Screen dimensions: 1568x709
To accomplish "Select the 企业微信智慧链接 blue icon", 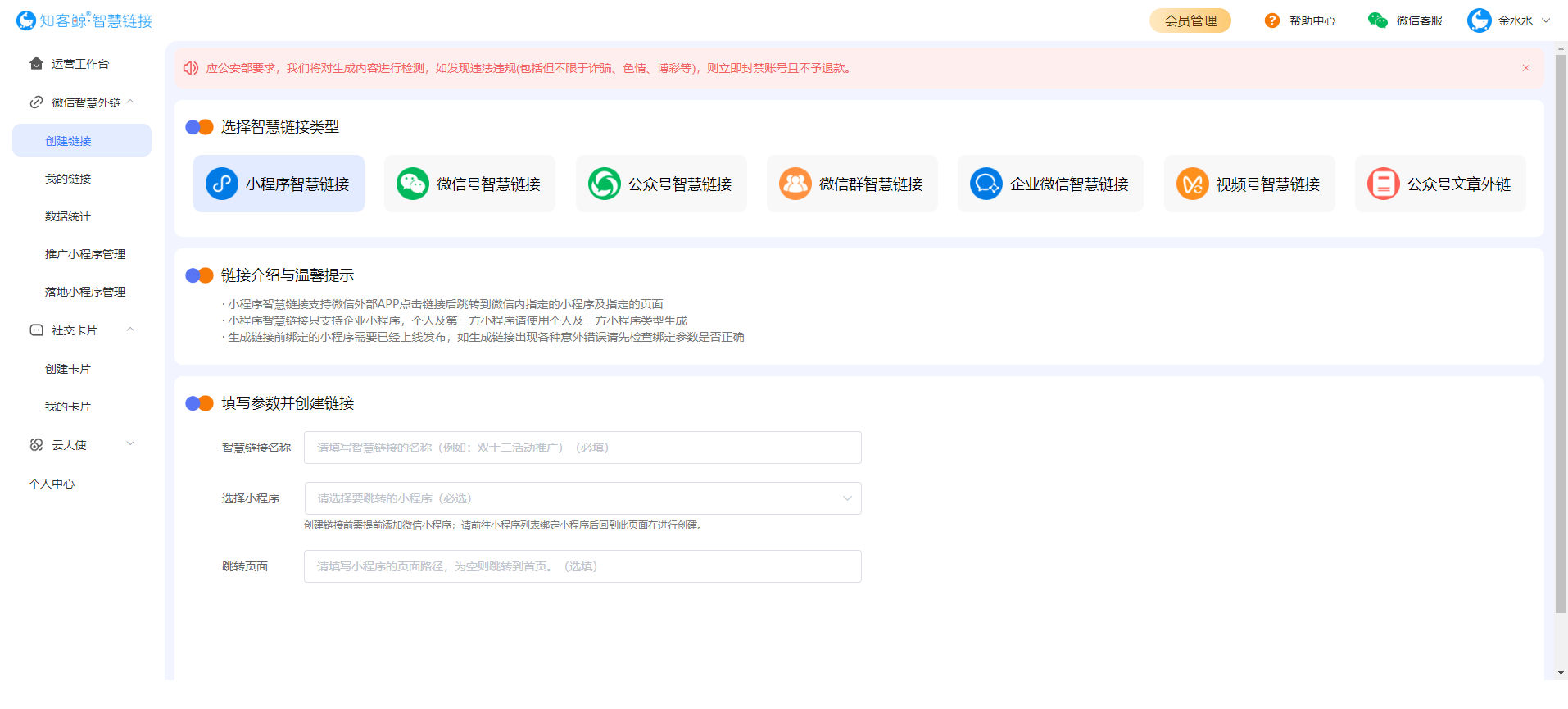I will click(x=986, y=184).
